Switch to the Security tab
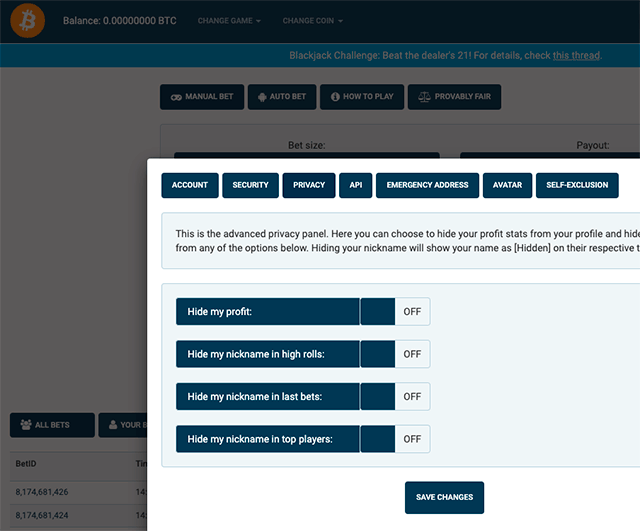Screen dimensions: 640x531 [x=250, y=185]
